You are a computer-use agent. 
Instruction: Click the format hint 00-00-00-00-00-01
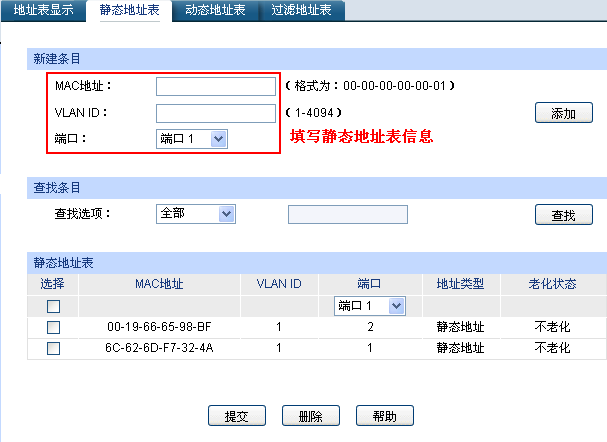point(394,86)
